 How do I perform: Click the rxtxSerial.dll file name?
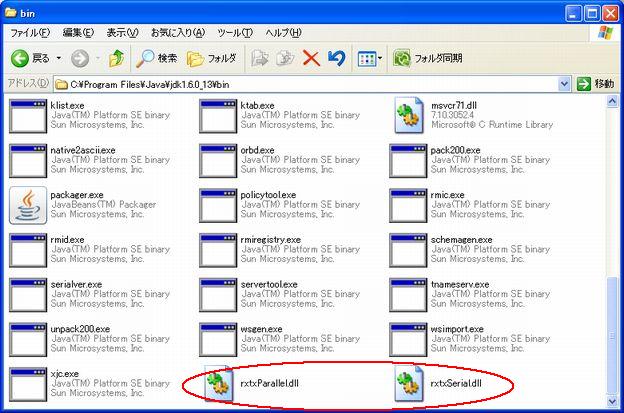pyautogui.click(x=456, y=384)
